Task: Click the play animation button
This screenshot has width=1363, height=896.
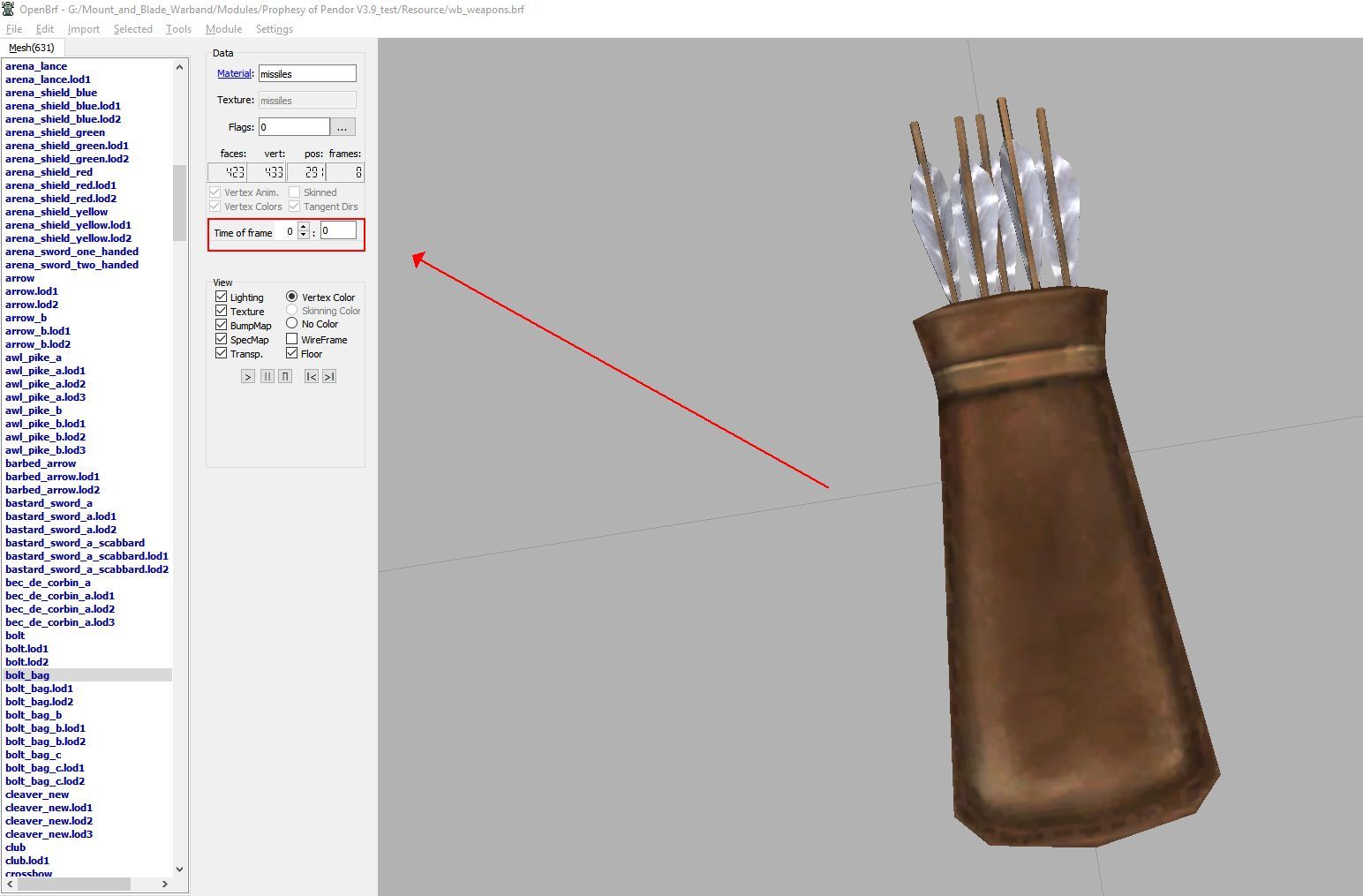Action: (248, 376)
